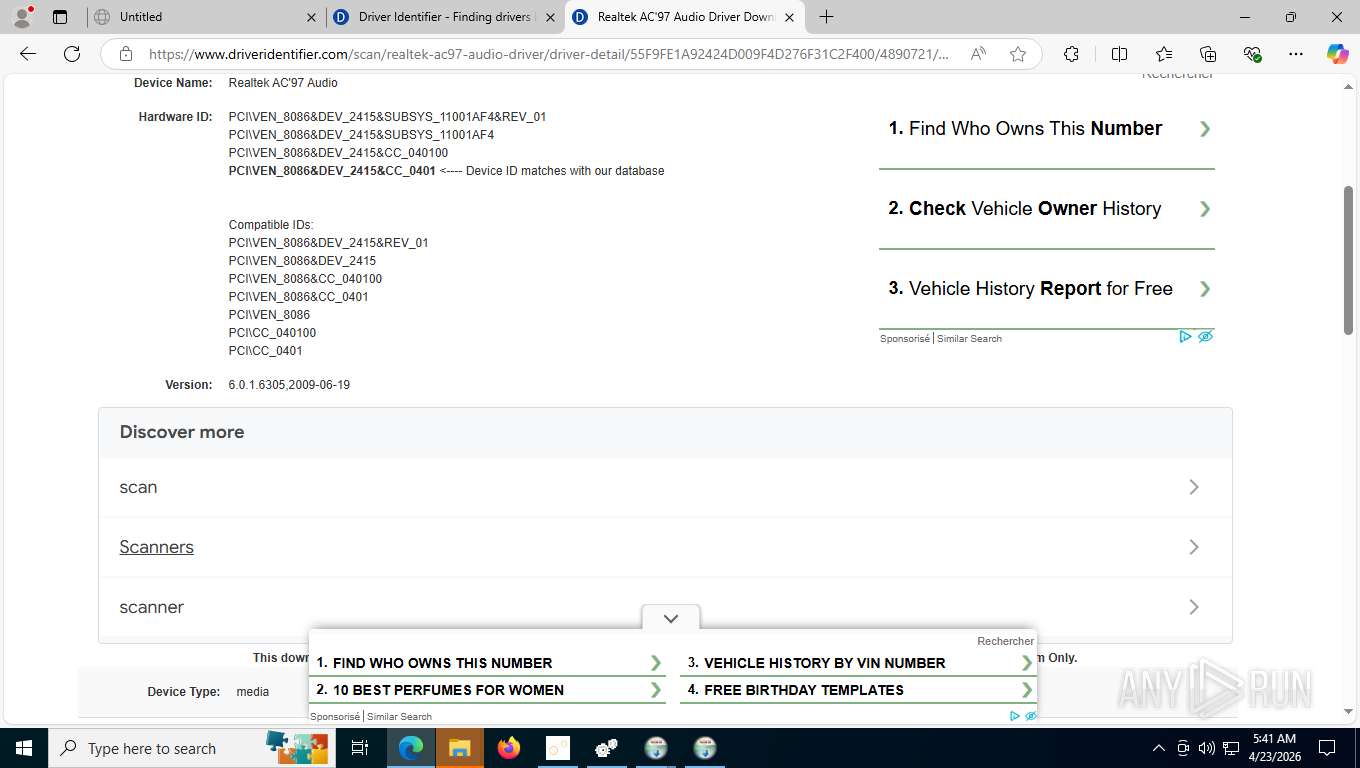Collapse the bottom ad with chevron button
The image size is (1360, 768).
coord(671,618)
